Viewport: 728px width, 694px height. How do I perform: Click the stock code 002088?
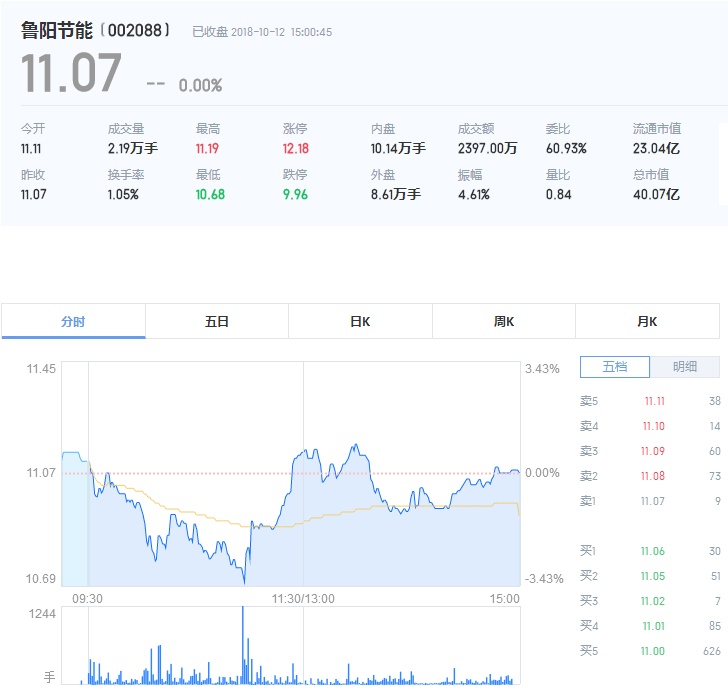pyautogui.click(x=135, y=31)
